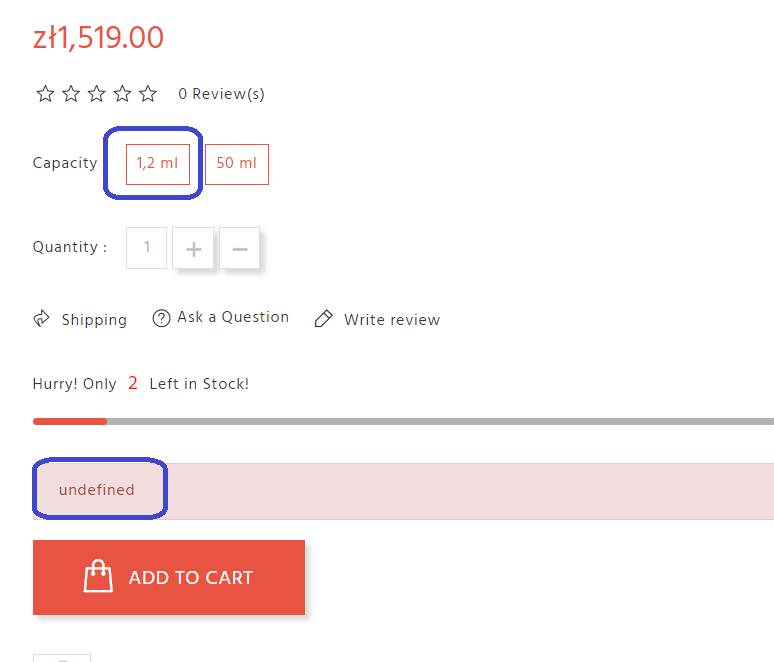The height and width of the screenshot is (662, 774).
Task: Open the 0 Review(s) link
Action: click(221, 94)
